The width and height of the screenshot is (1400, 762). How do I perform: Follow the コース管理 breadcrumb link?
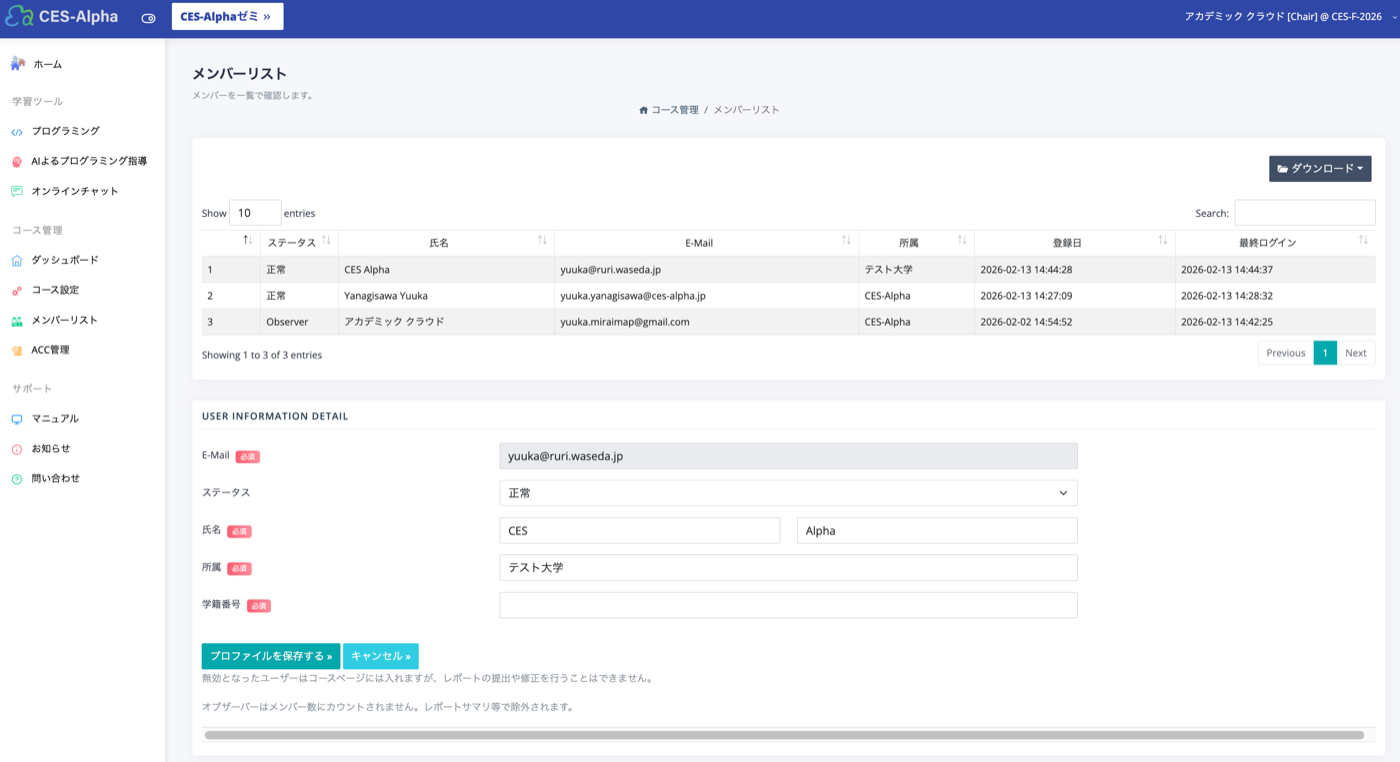(x=675, y=110)
